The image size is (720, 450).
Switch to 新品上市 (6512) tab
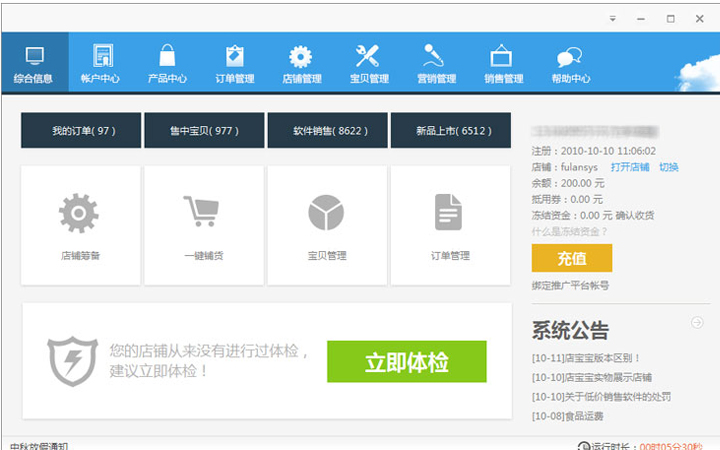[449, 131]
